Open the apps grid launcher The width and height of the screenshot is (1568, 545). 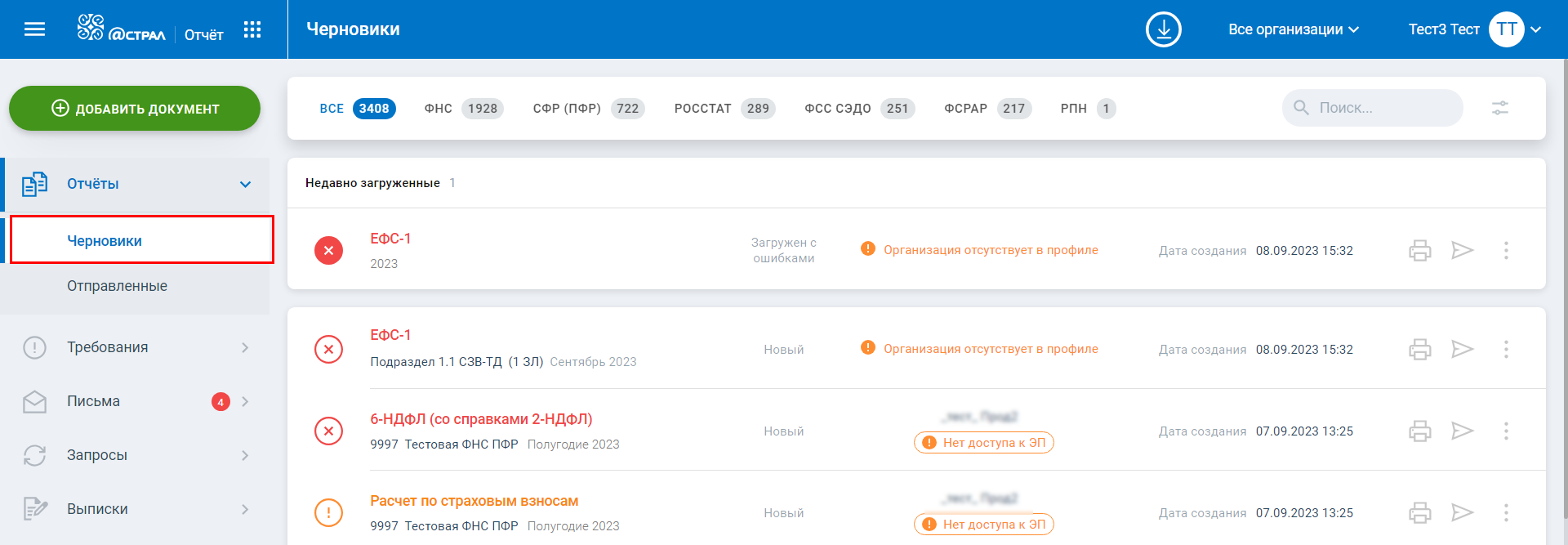[x=252, y=30]
